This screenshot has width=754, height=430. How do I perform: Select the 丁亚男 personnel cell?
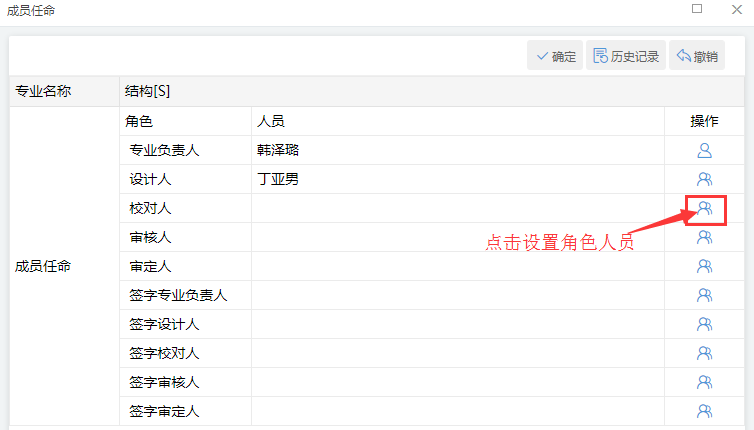click(457, 180)
